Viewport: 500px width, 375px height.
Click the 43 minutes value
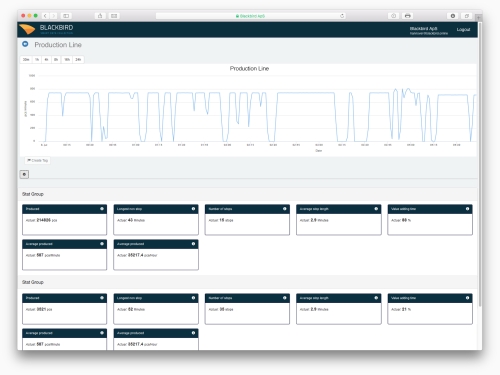pos(136,220)
